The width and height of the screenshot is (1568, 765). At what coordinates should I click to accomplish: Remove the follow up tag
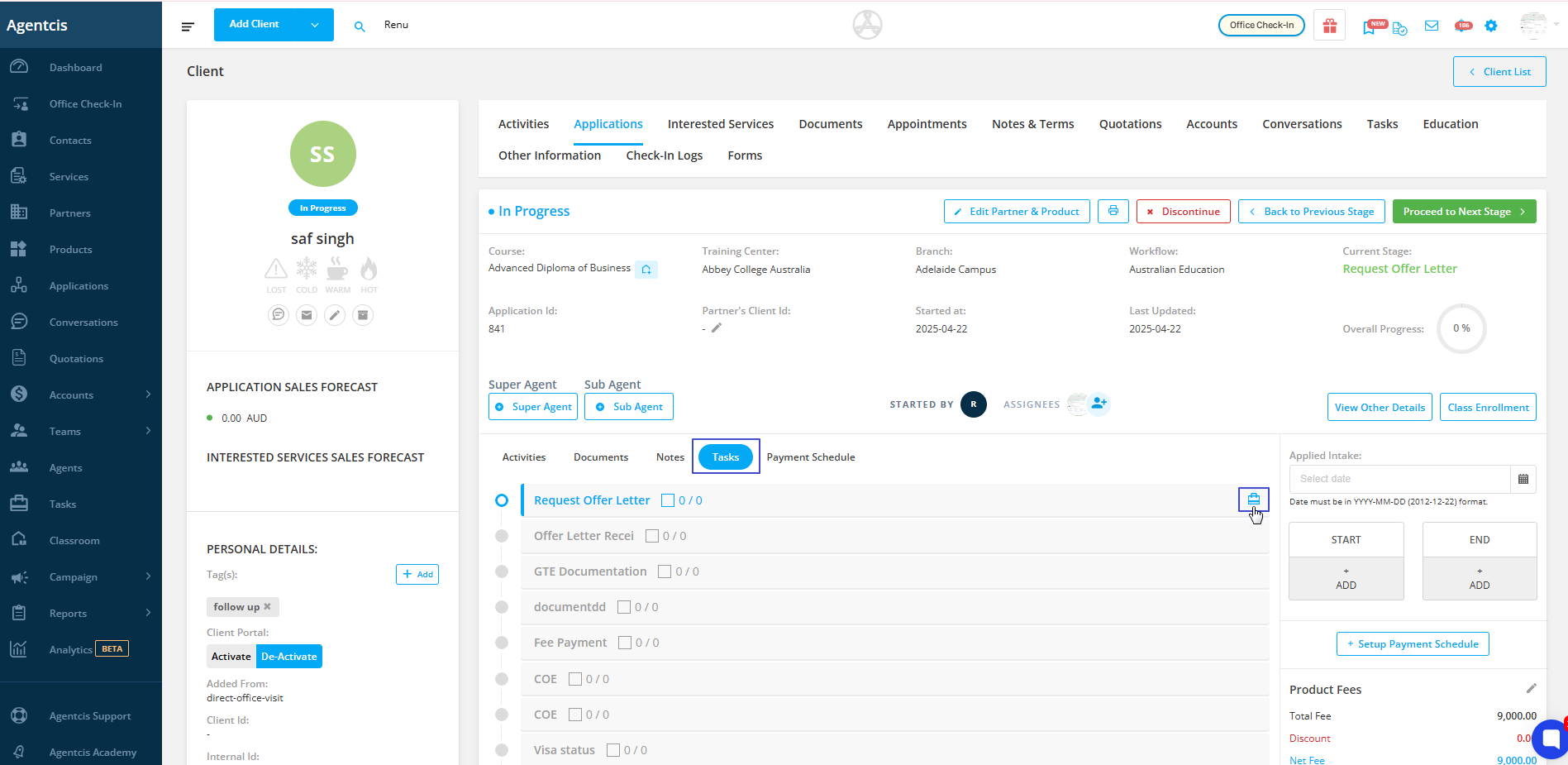coord(267,606)
